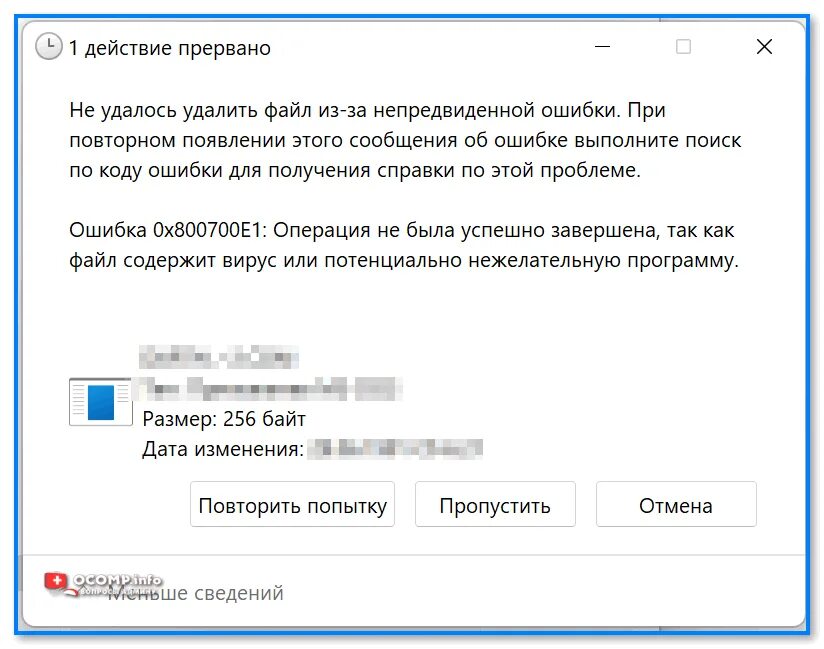
Task: Click the "1 действие прервано" title text
Action: pos(170,48)
